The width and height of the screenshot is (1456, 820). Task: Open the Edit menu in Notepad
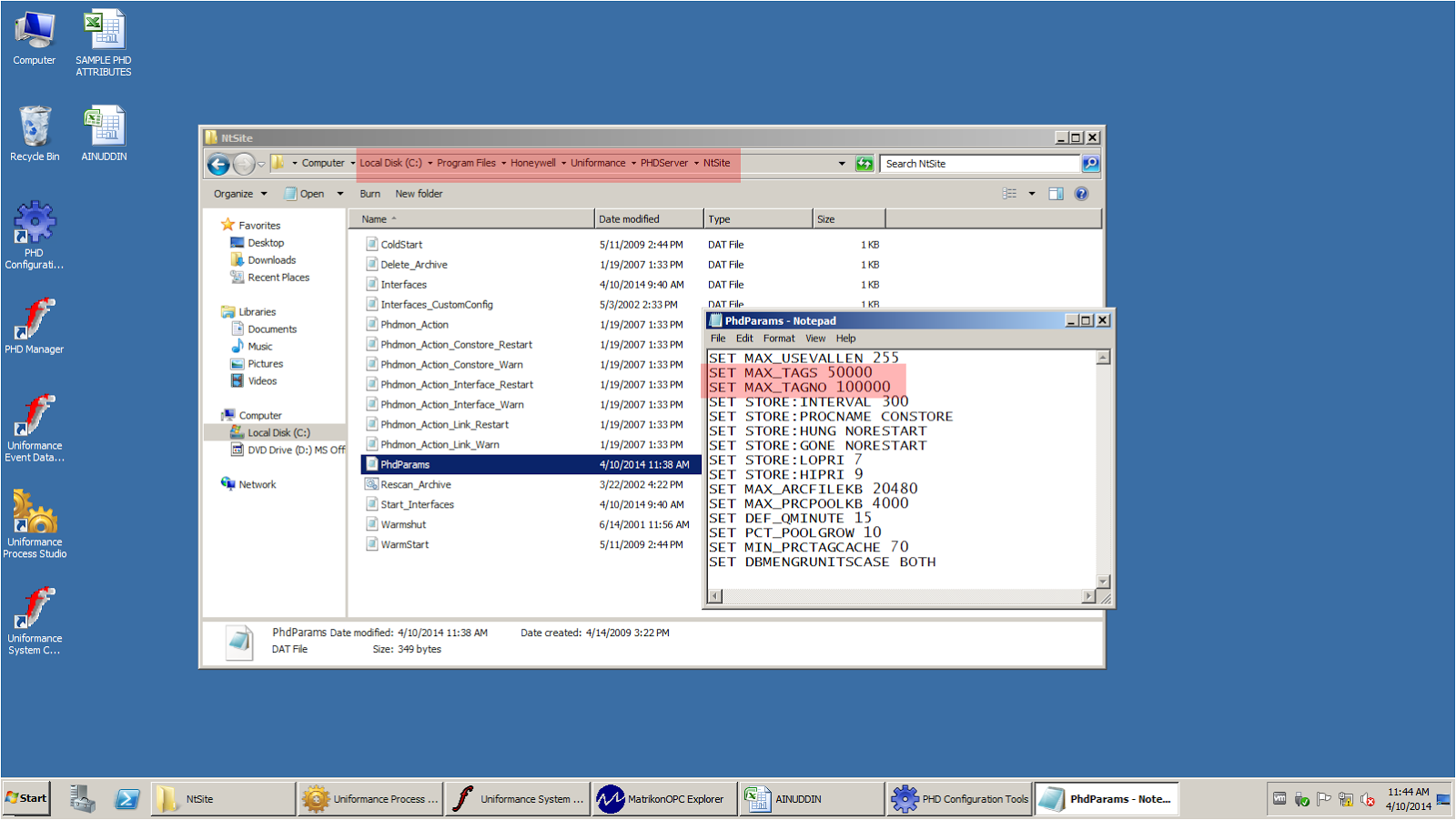[744, 338]
